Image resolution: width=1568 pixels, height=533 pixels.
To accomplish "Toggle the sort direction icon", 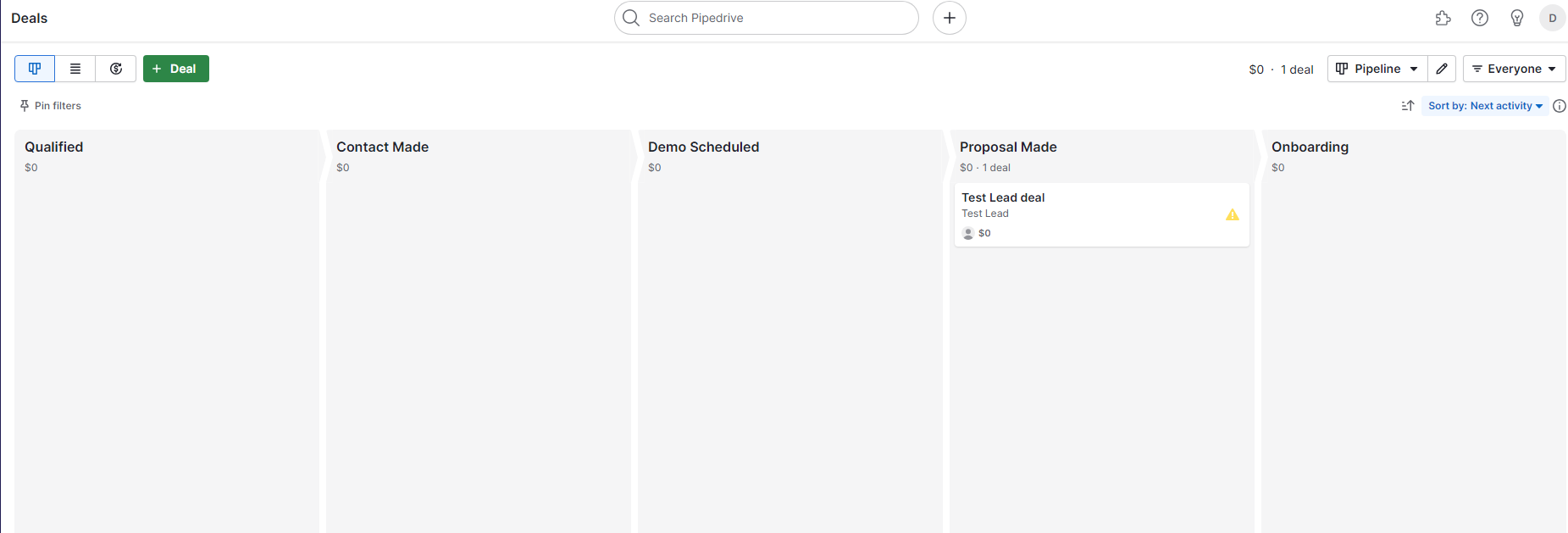I will (1407, 106).
